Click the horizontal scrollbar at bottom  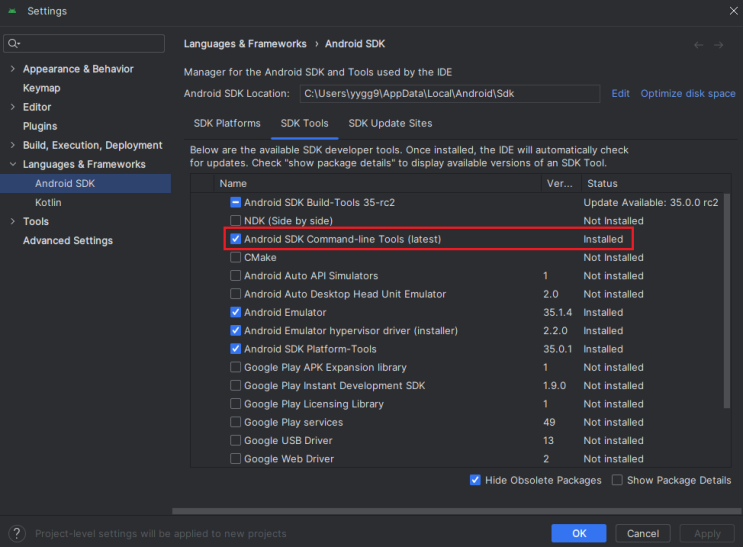(457, 511)
